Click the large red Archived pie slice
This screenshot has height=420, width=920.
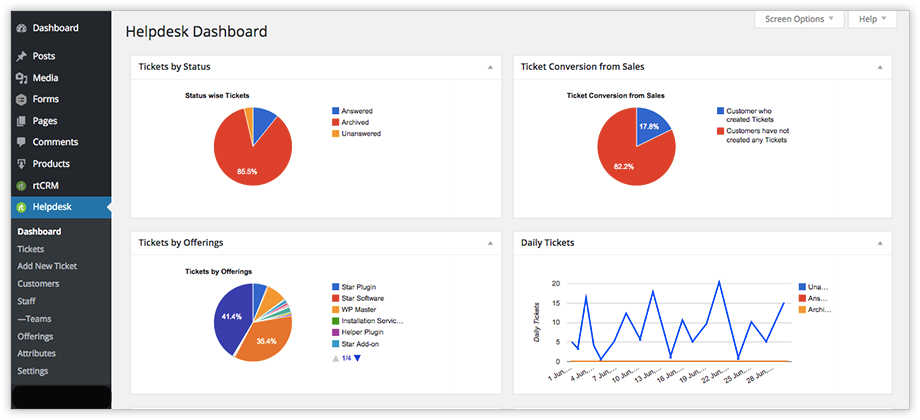click(245, 162)
